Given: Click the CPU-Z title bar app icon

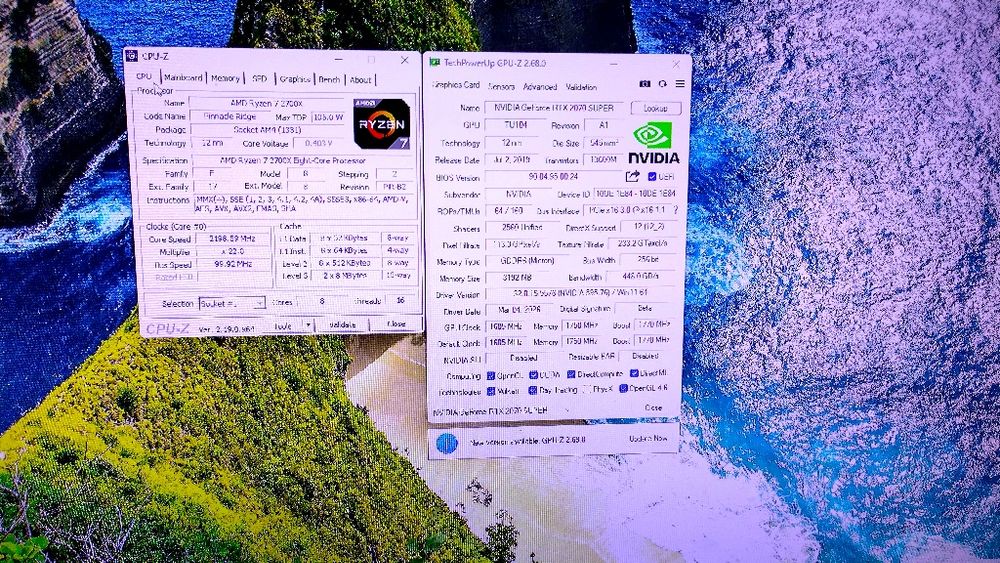Looking at the screenshot, I should point(131,56).
